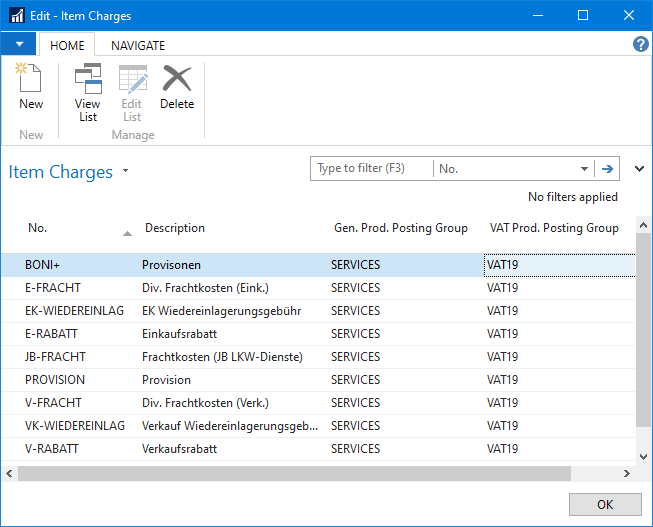Select the BONI+ row number cell
Screen dimensions: 653x527
[42, 265]
